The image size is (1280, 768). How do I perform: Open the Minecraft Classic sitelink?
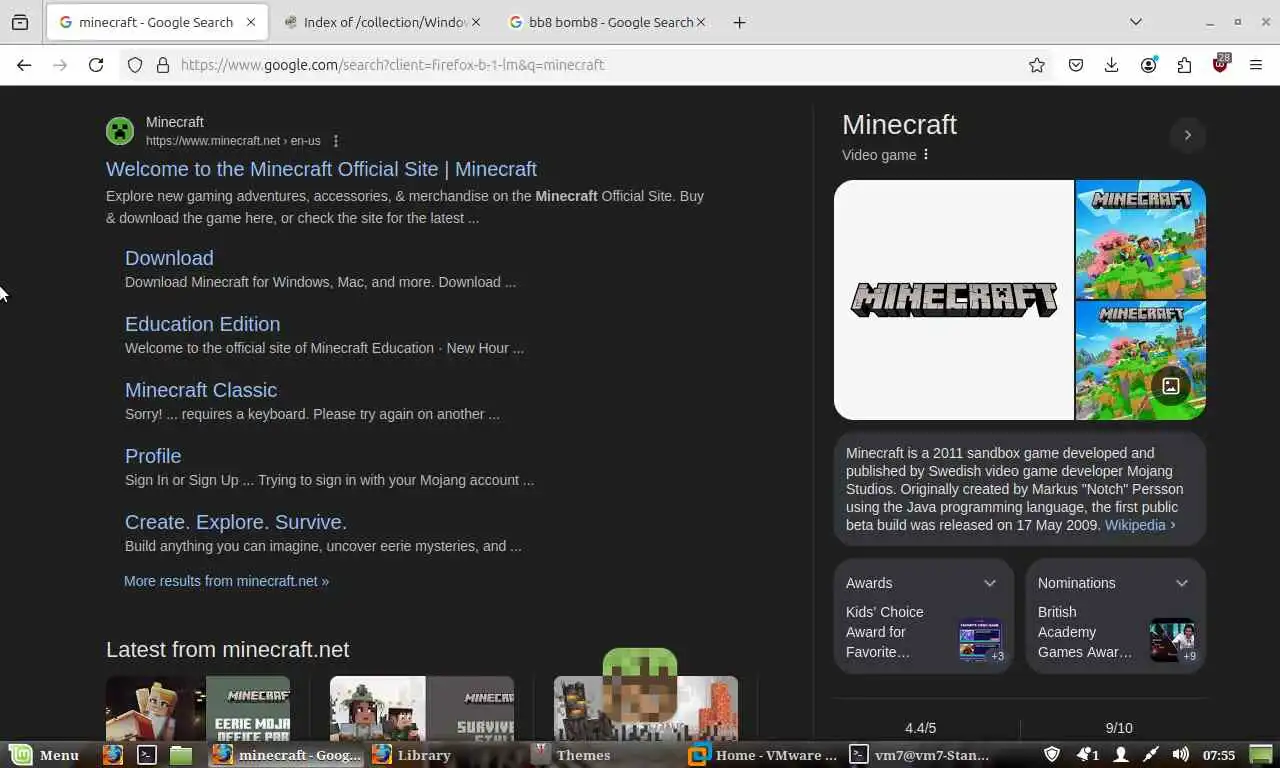(201, 390)
